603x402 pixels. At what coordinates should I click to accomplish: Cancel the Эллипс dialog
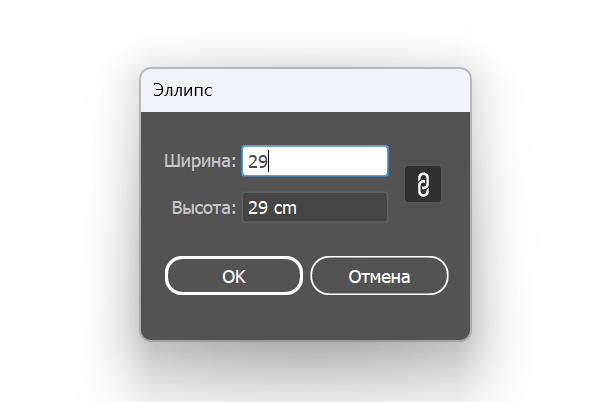(x=379, y=276)
